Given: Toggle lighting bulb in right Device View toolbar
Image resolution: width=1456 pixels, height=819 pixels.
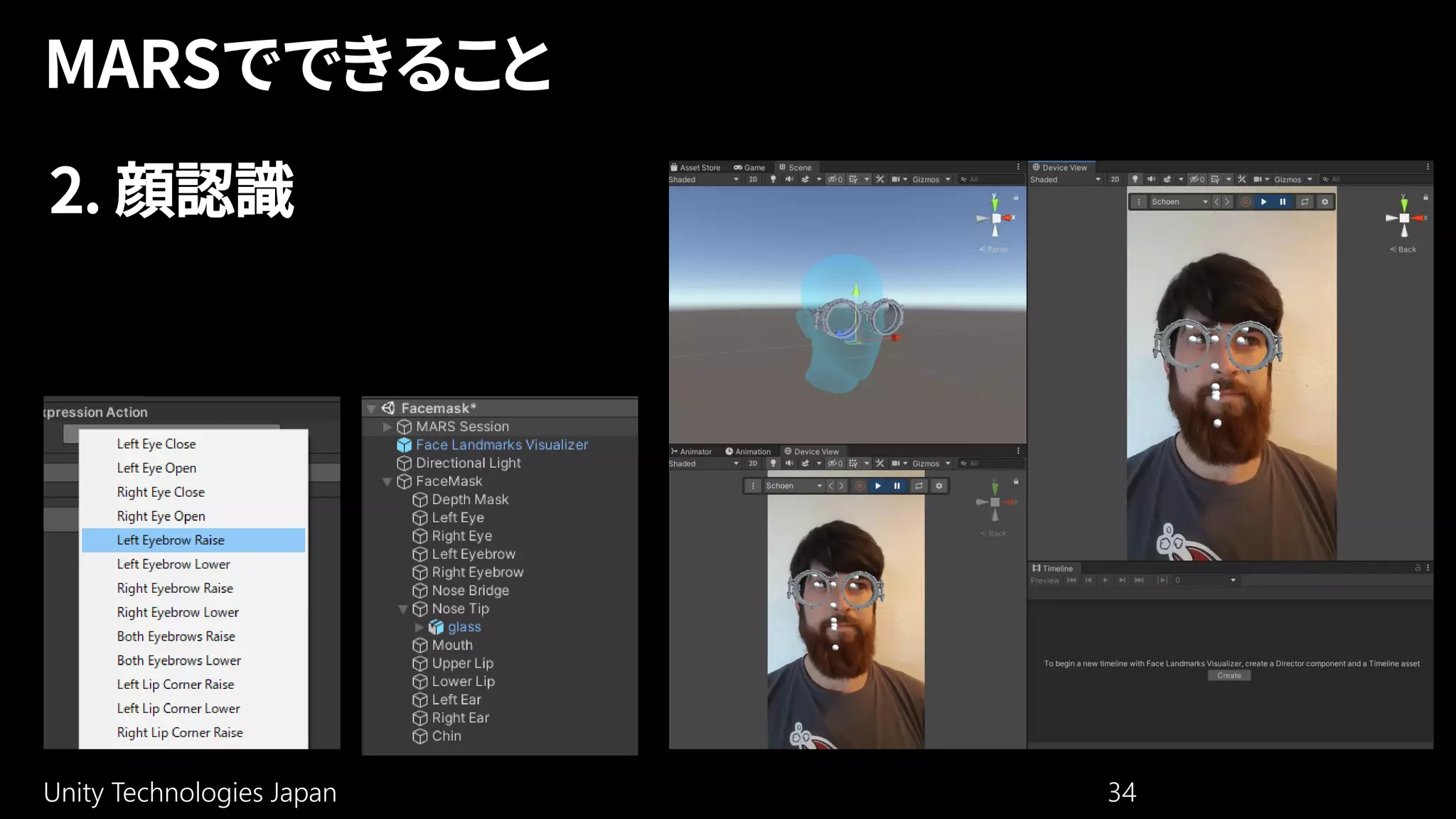Looking at the screenshot, I should (1135, 179).
